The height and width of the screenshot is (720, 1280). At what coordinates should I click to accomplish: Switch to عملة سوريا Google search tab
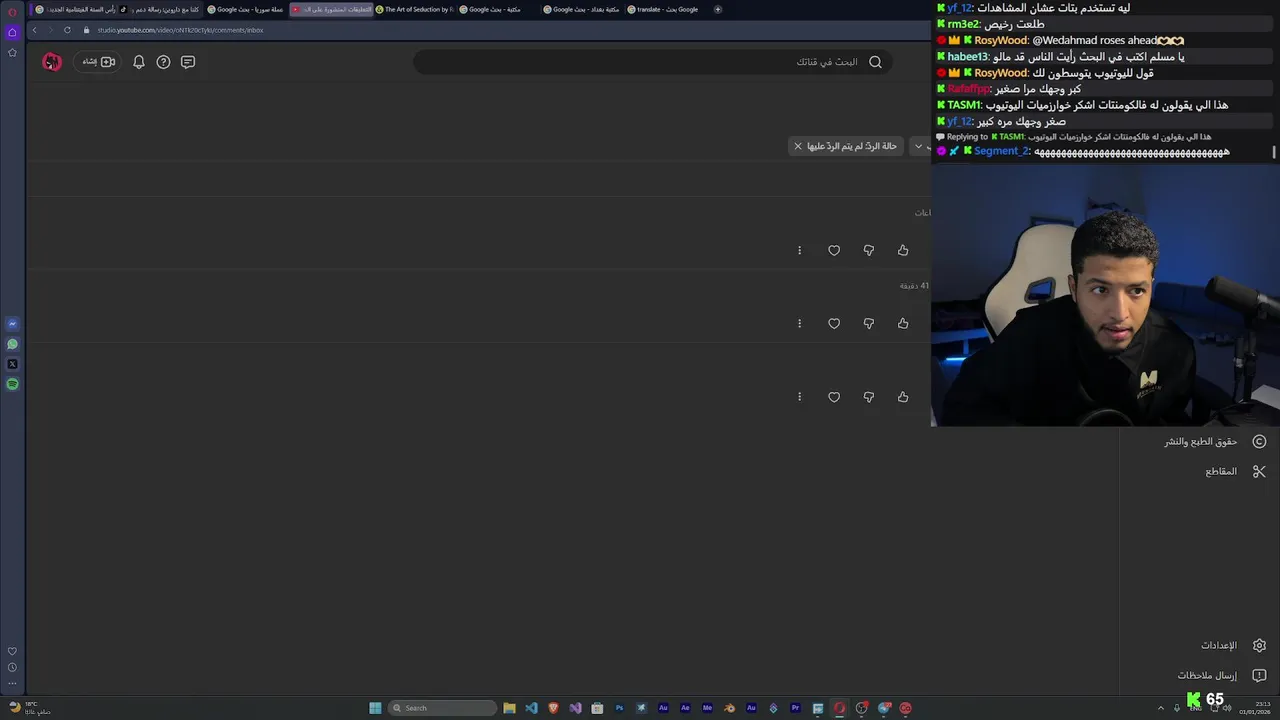(x=247, y=9)
